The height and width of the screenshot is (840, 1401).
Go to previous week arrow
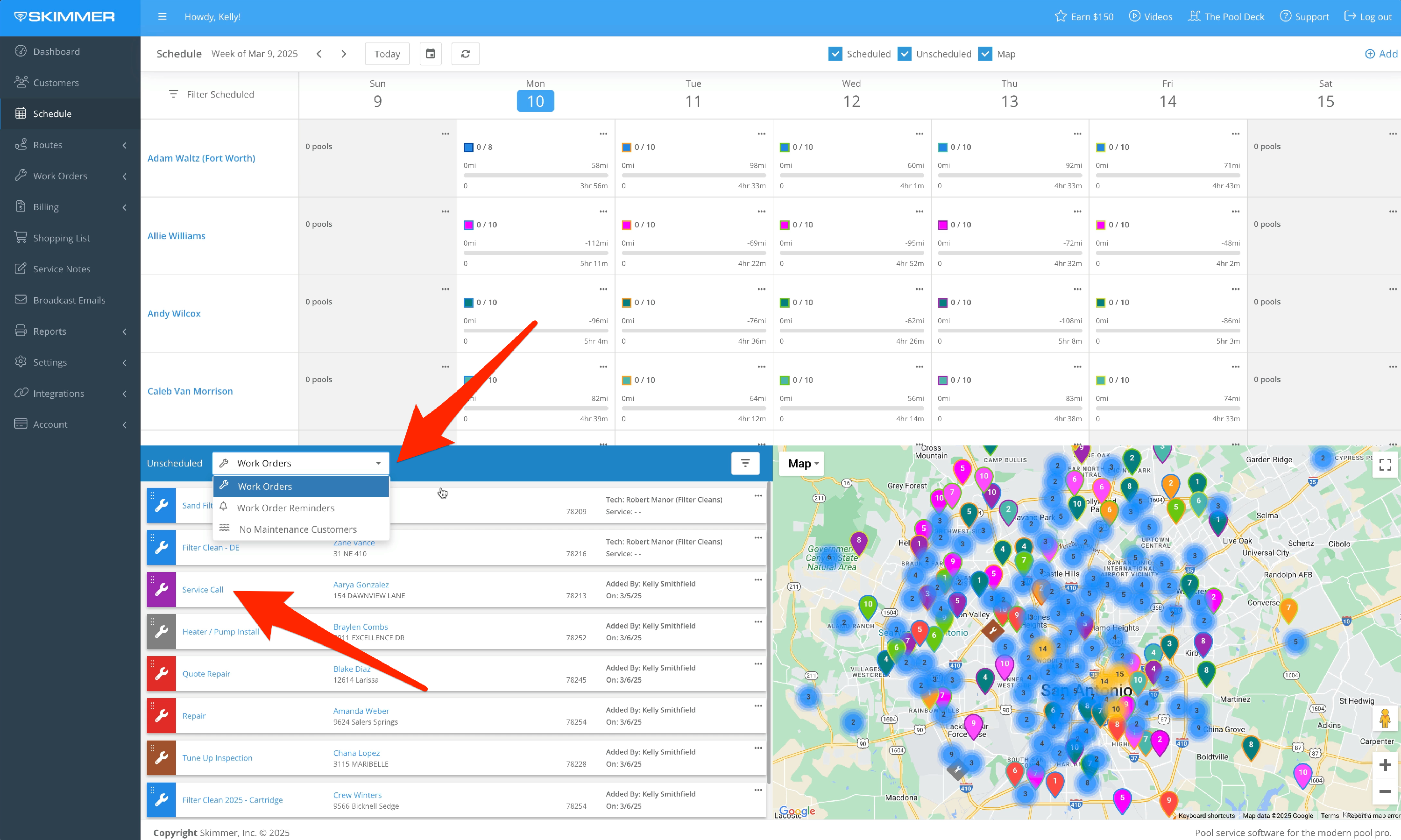(319, 54)
